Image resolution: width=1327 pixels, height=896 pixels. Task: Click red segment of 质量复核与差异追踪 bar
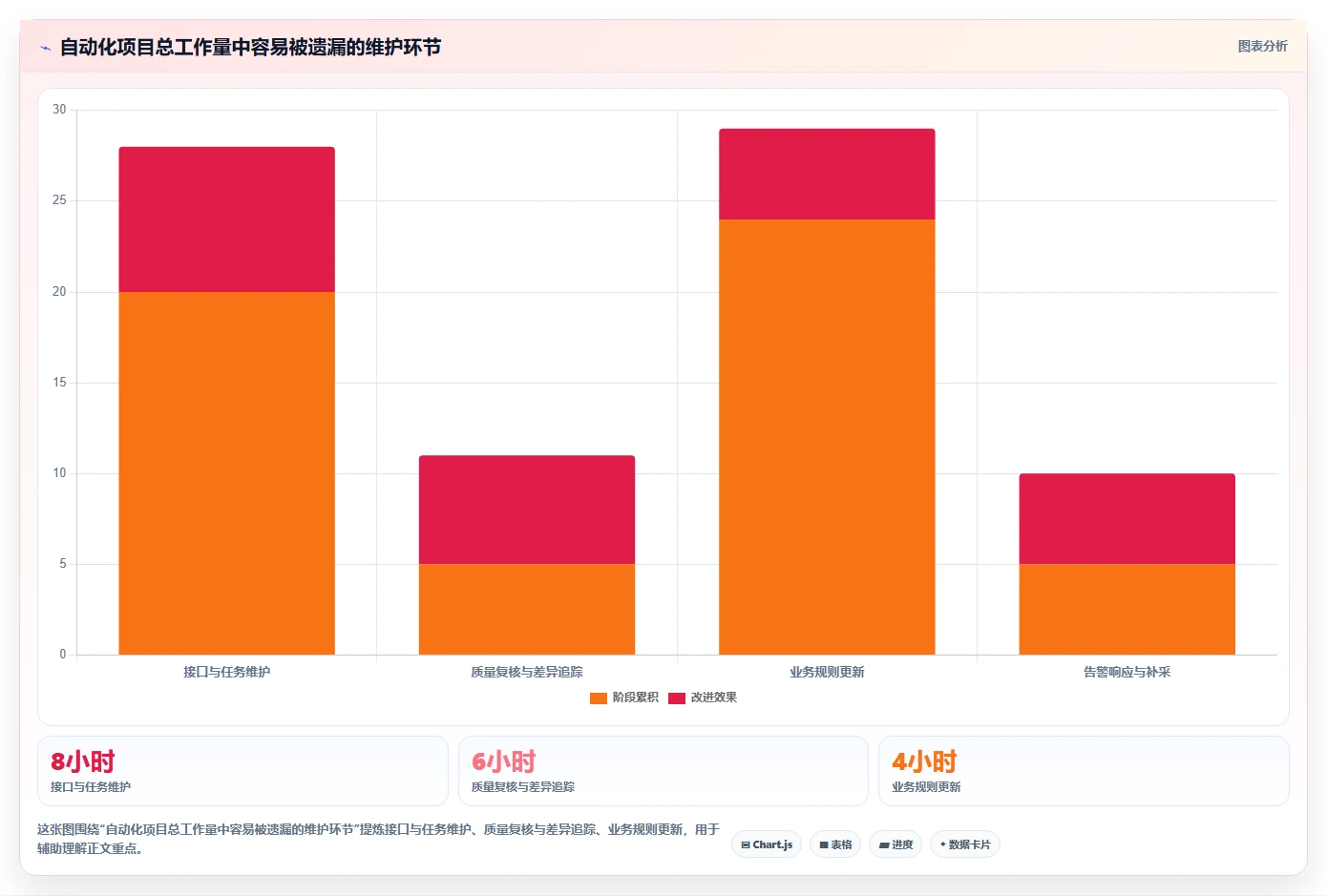pos(527,510)
